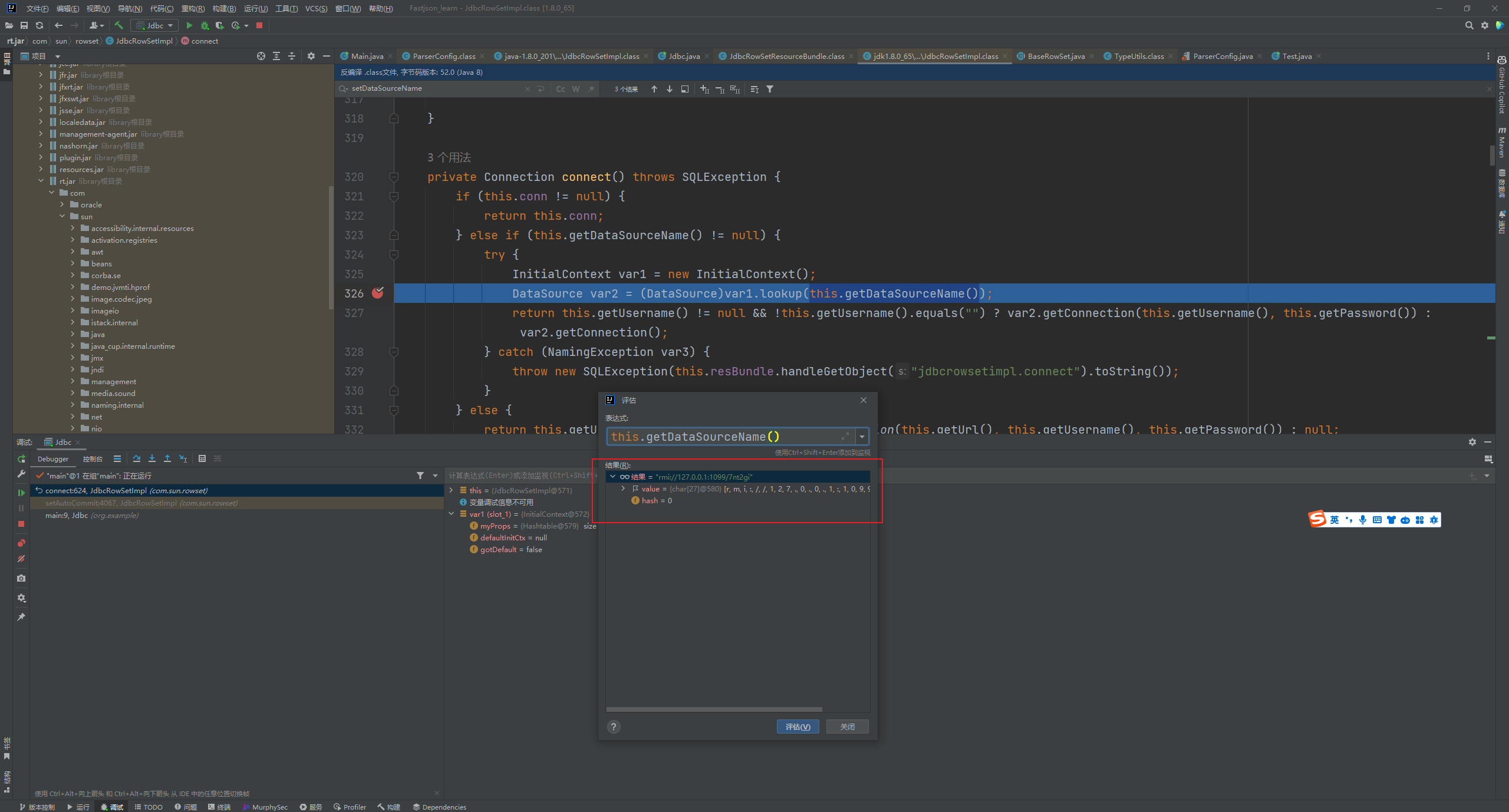The image size is (1509, 812).
Task: Click the Step Into debugger icon
Action: coord(152,458)
